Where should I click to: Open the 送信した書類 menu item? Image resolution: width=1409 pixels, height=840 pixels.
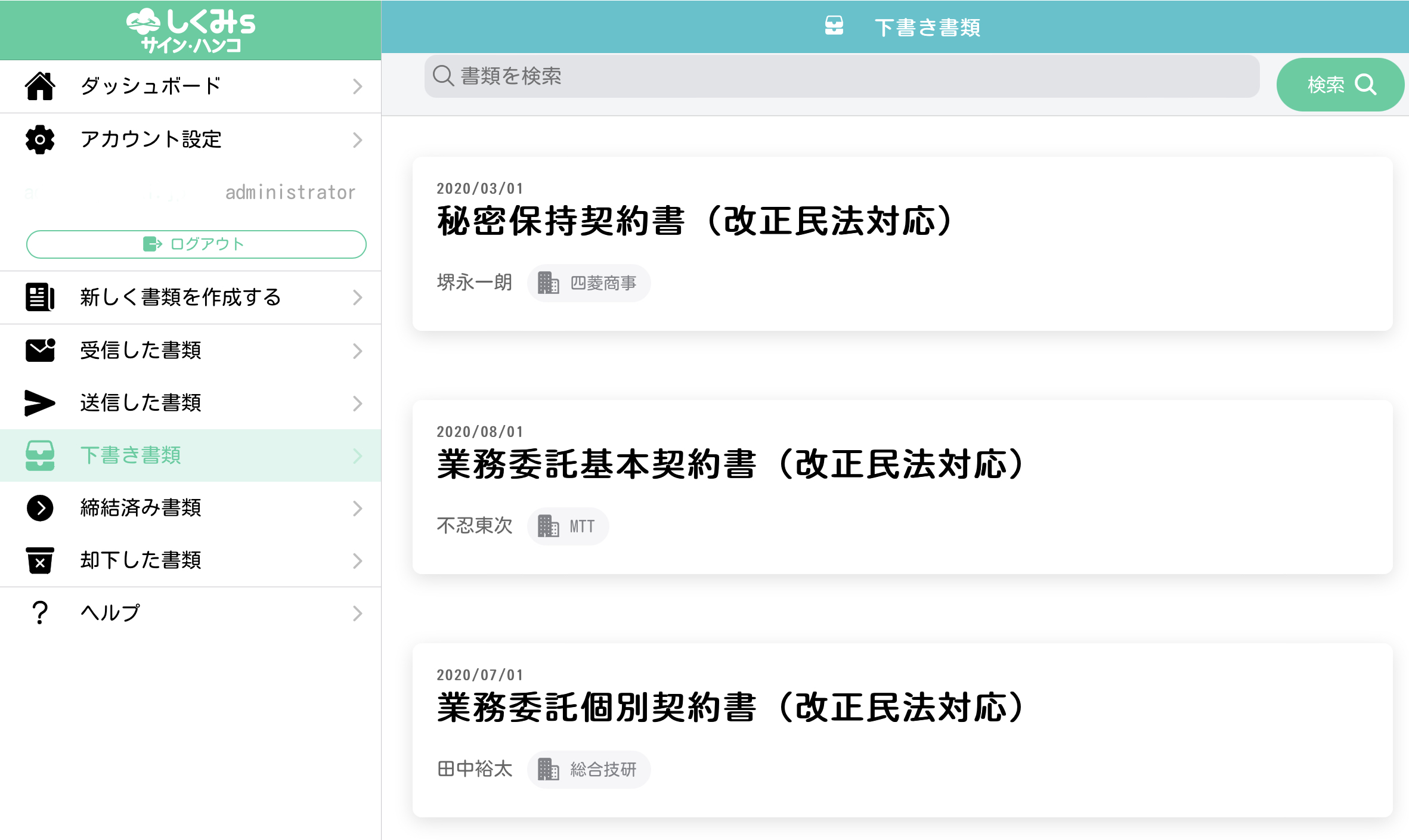[141, 403]
